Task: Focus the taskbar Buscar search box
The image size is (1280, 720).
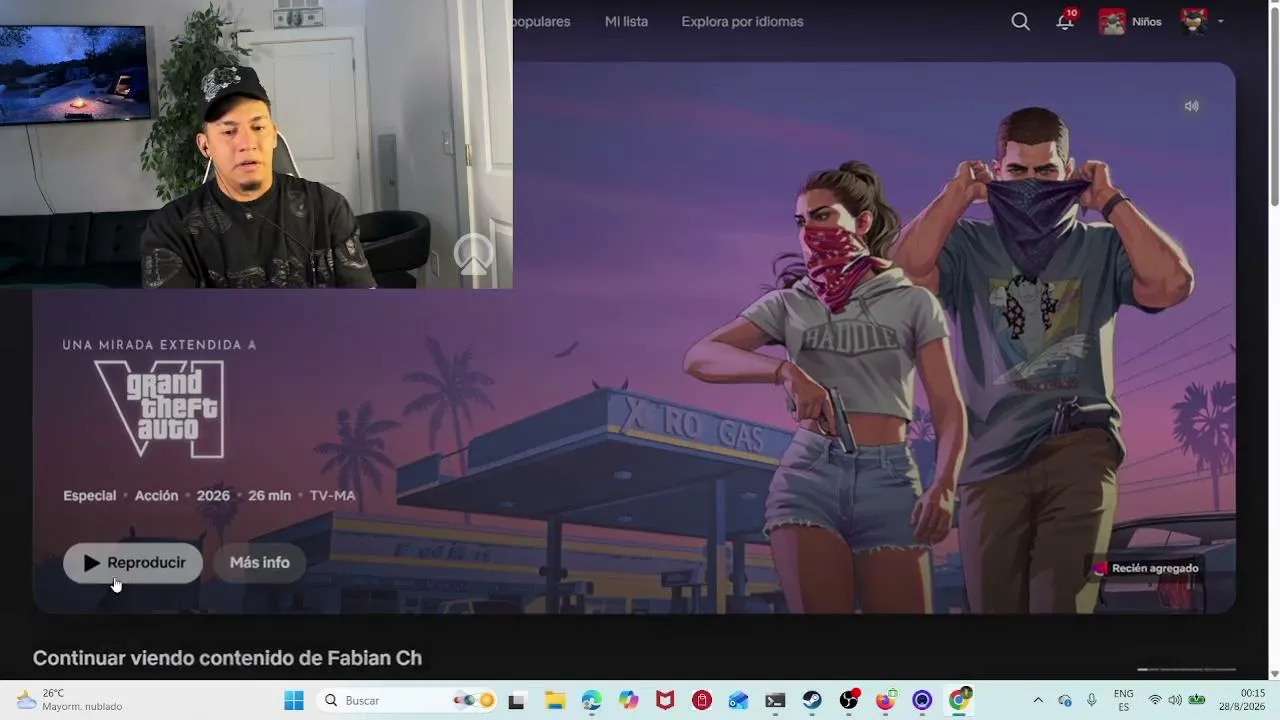Action: [x=408, y=701]
